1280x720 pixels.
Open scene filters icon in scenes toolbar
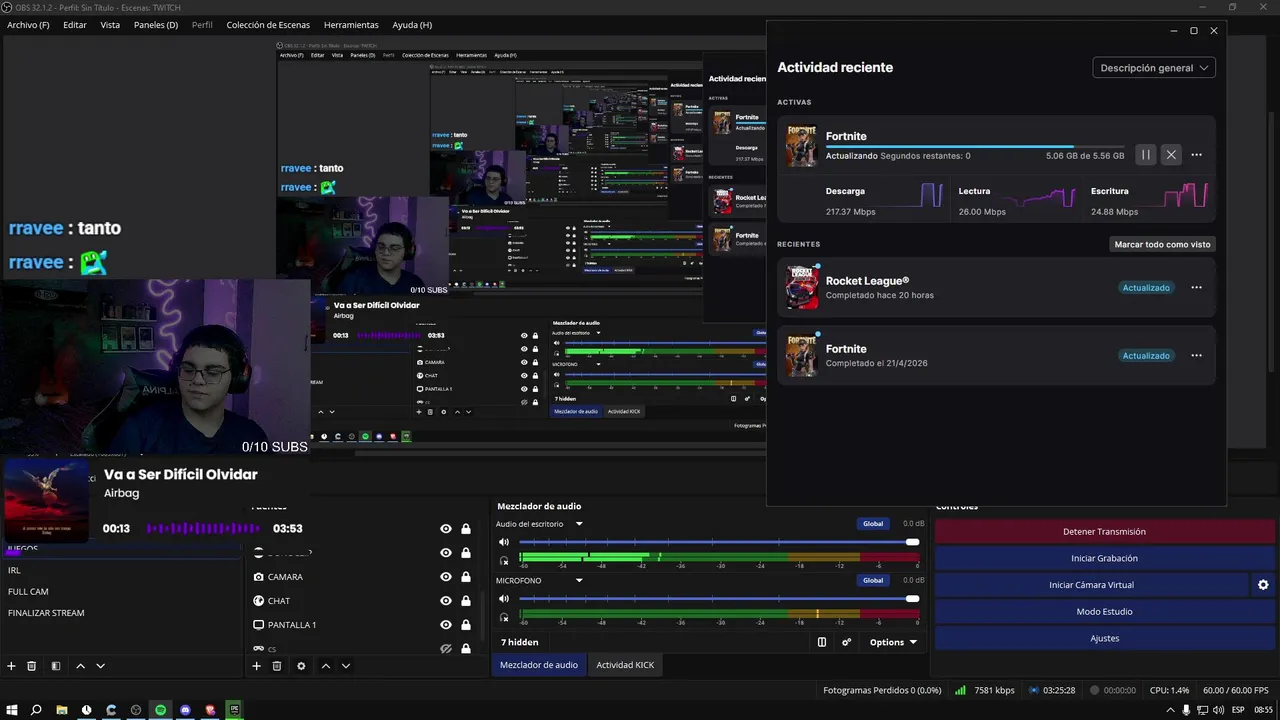[x=56, y=666]
